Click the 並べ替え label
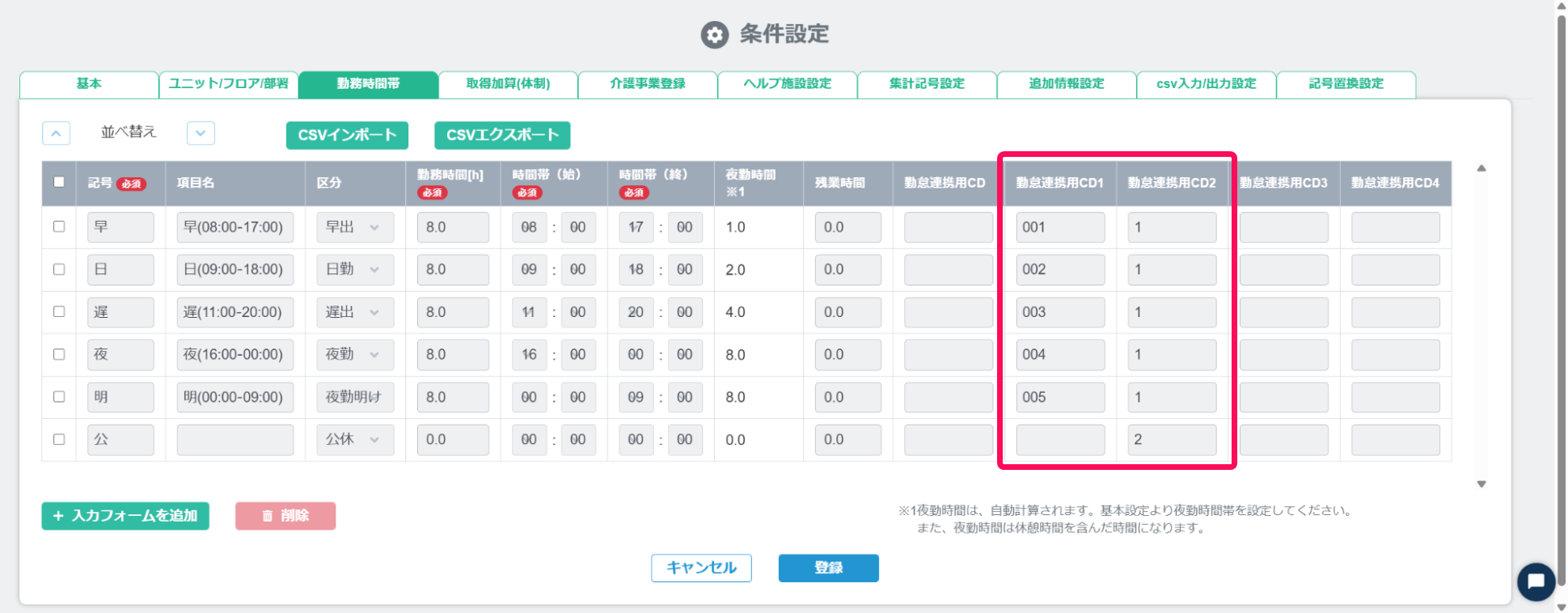This screenshot has width=1568, height=613. (x=129, y=132)
